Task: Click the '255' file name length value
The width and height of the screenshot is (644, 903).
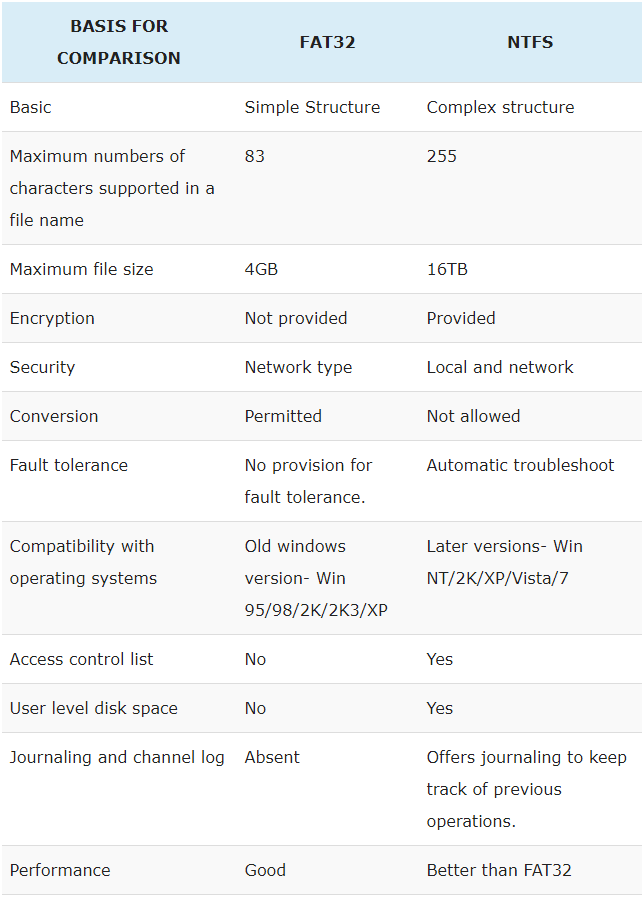Action: tap(441, 156)
